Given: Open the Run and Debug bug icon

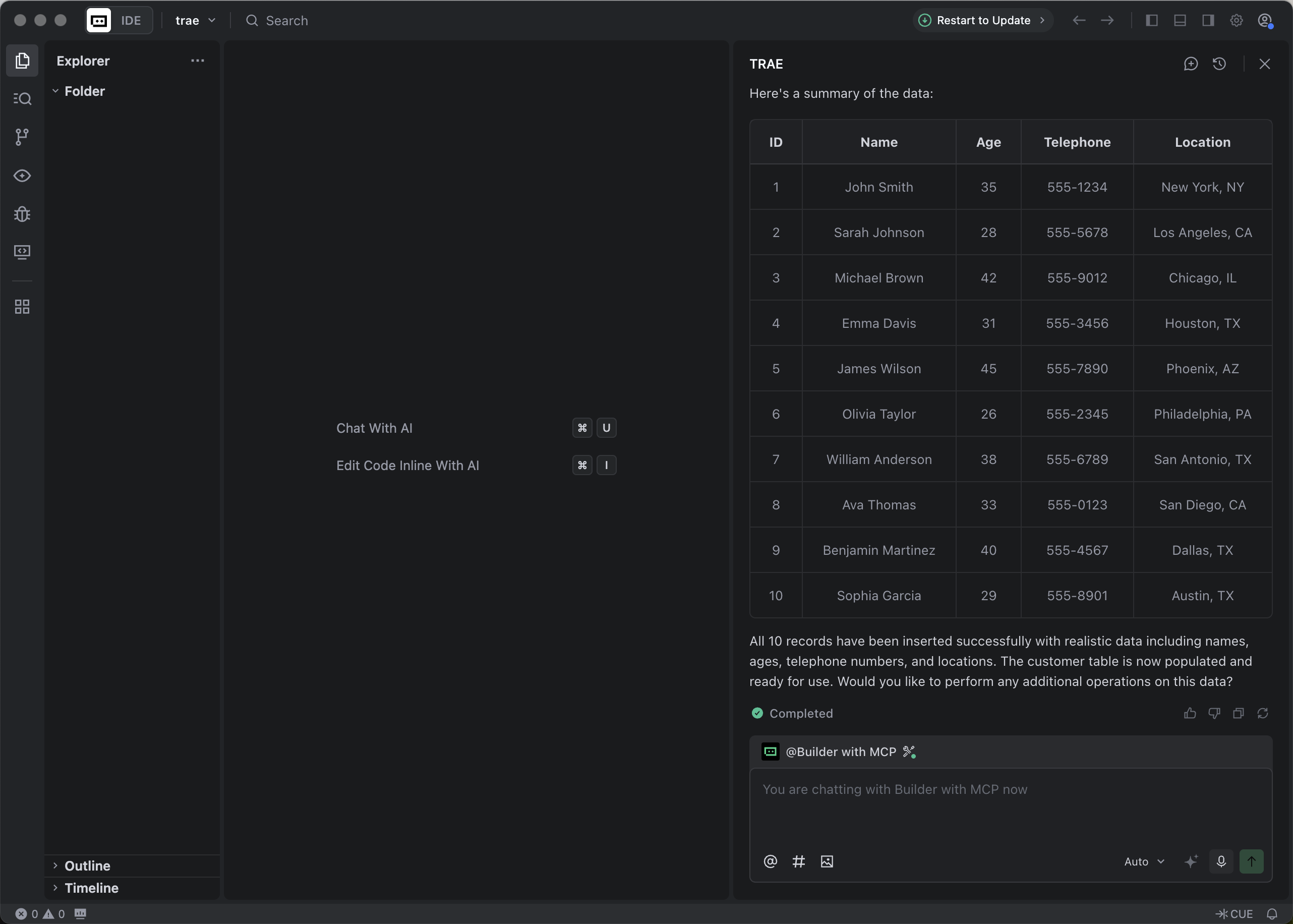Looking at the screenshot, I should 22,214.
